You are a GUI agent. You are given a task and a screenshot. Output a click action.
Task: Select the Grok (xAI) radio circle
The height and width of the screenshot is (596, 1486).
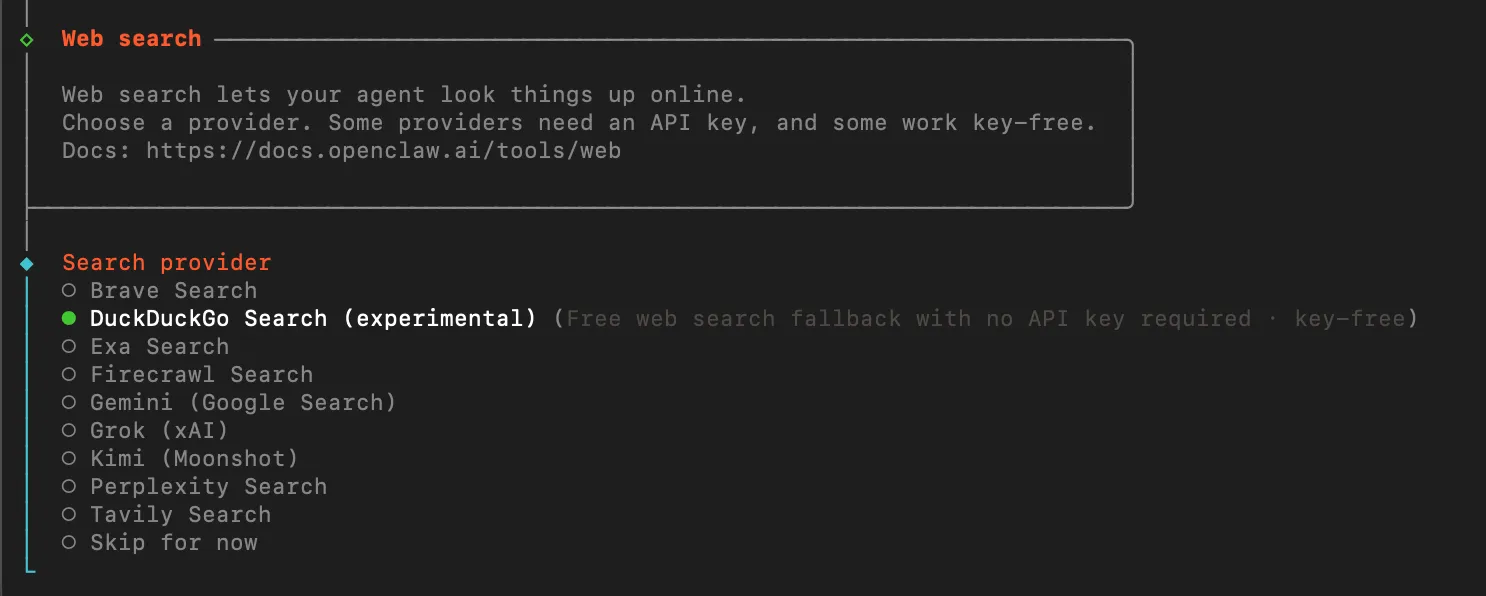pos(68,431)
